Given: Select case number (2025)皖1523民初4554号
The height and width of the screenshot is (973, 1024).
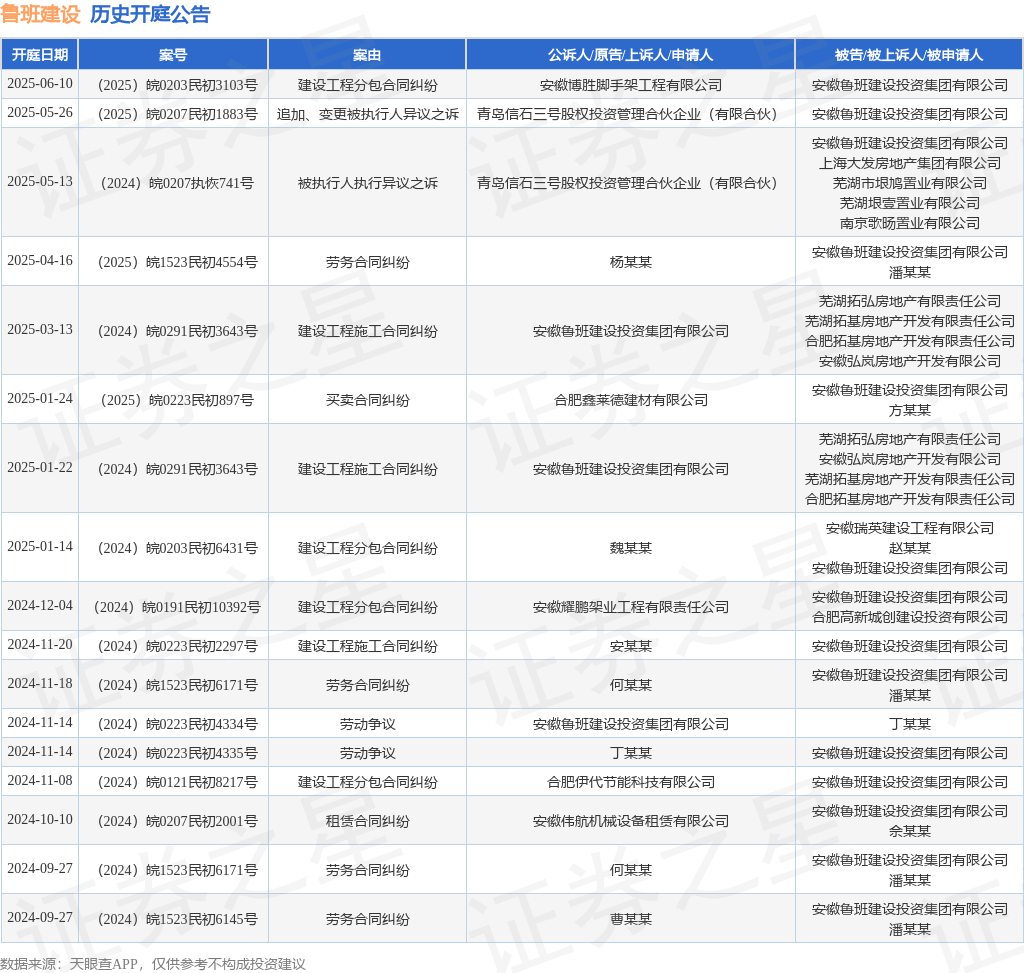Looking at the screenshot, I should tap(177, 262).
